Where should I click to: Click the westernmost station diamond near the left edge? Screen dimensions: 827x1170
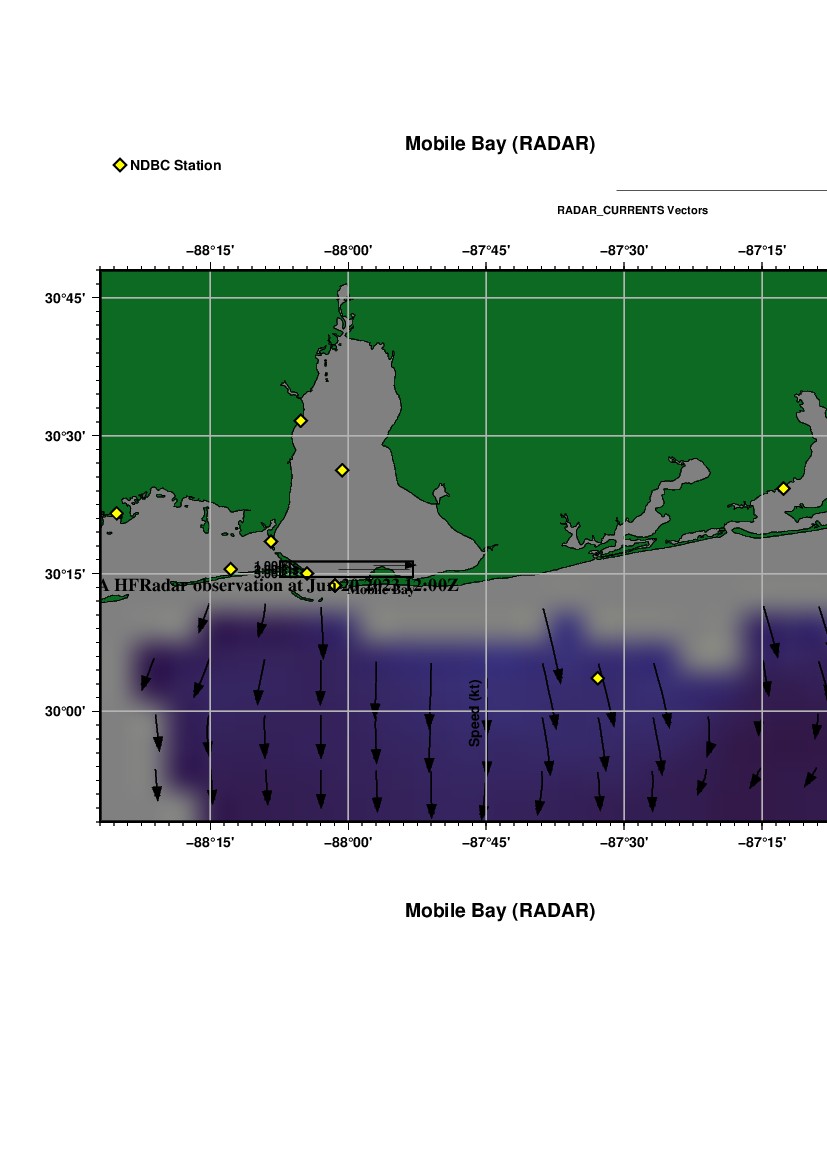click(116, 513)
